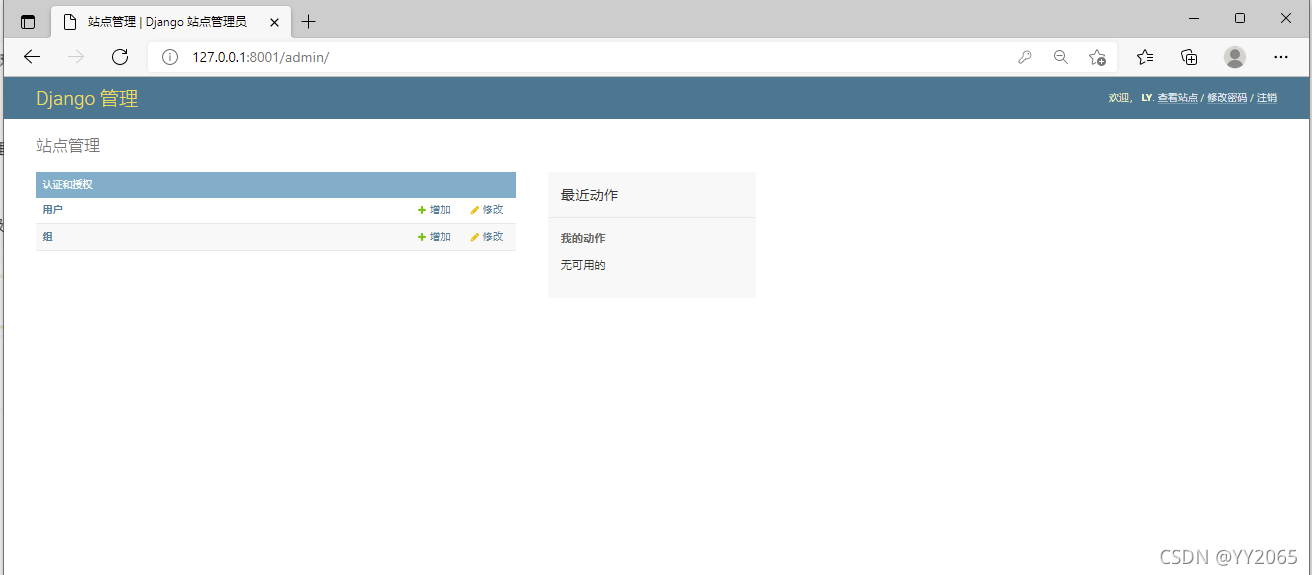Click the 站点管理 page heading
This screenshot has width=1312, height=575.
click(68, 146)
